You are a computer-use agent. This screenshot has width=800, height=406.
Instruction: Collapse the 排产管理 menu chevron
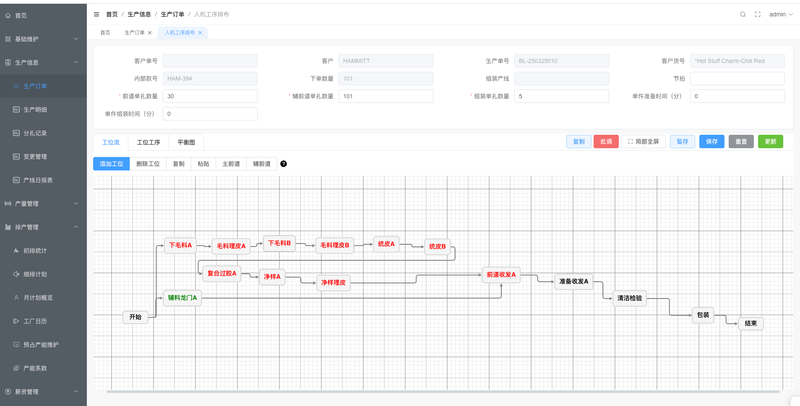(76, 227)
